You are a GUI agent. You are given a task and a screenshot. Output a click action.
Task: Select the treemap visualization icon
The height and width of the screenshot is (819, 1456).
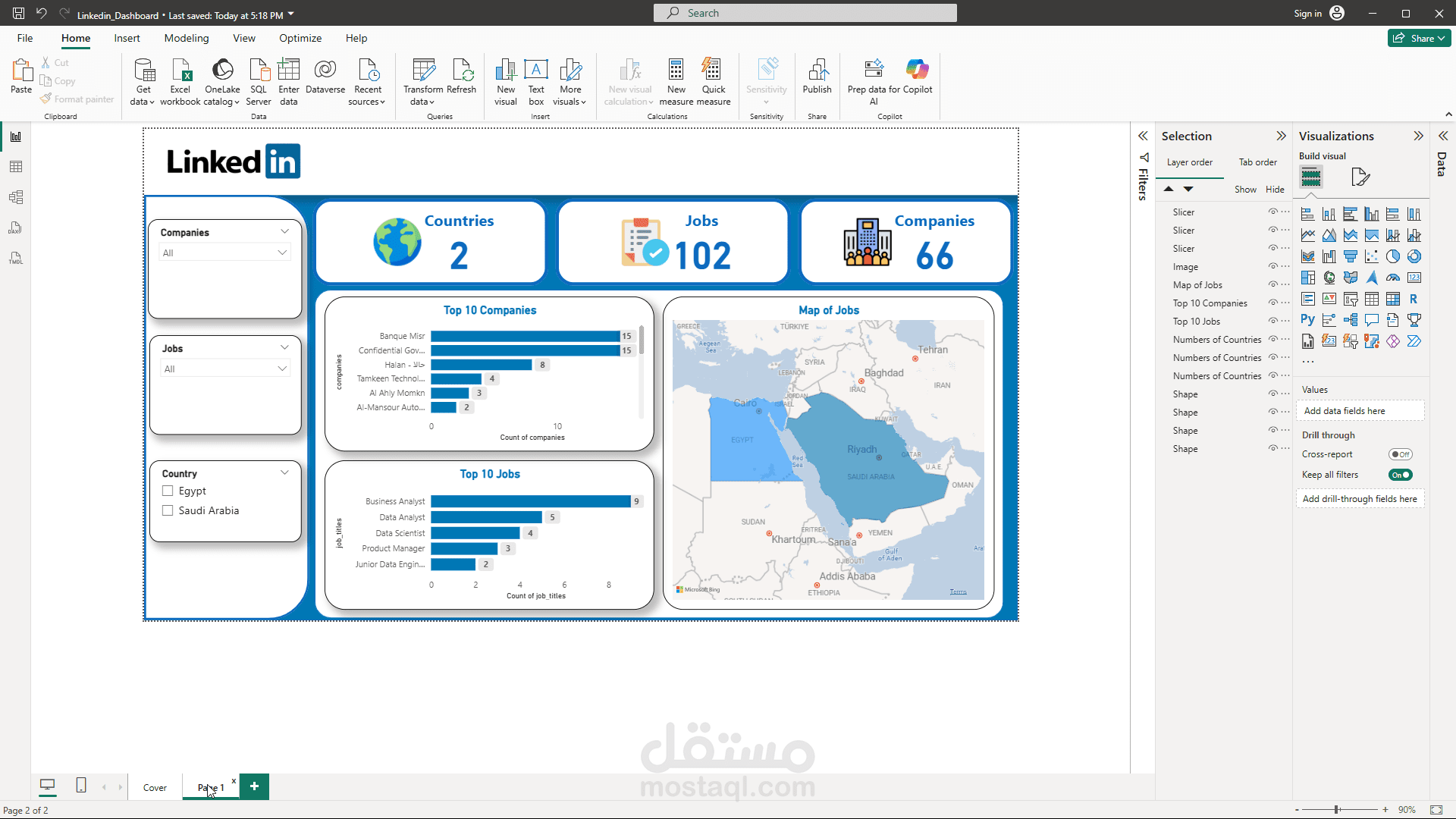[1308, 278]
